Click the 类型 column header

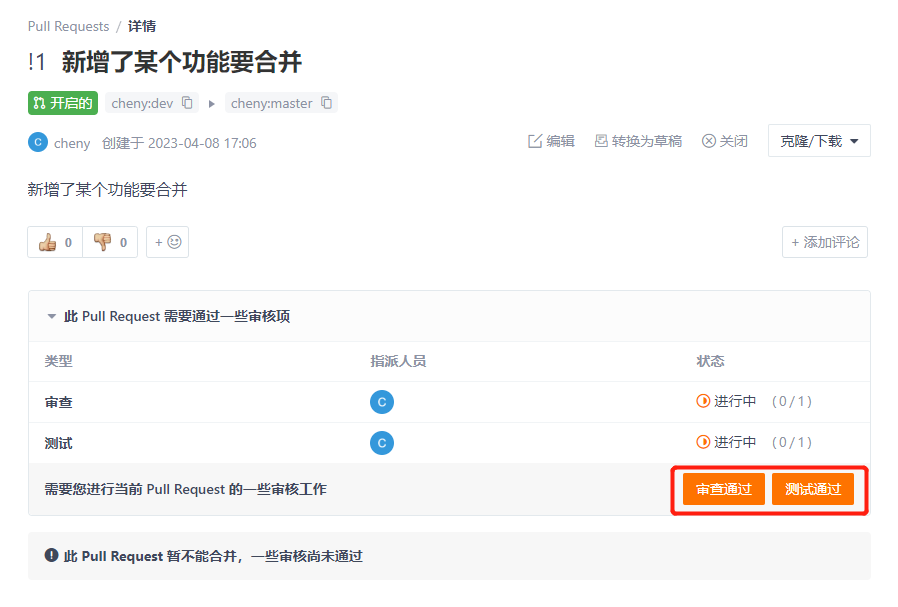tap(58, 361)
